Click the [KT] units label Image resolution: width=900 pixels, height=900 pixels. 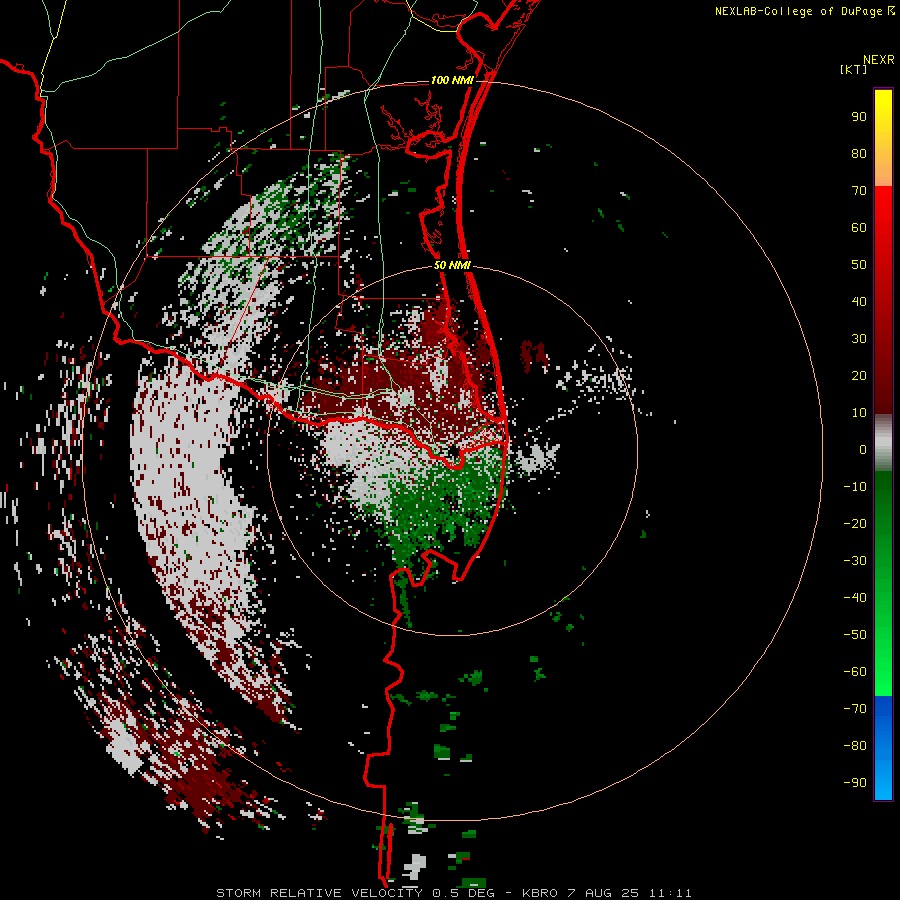coord(853,69)
